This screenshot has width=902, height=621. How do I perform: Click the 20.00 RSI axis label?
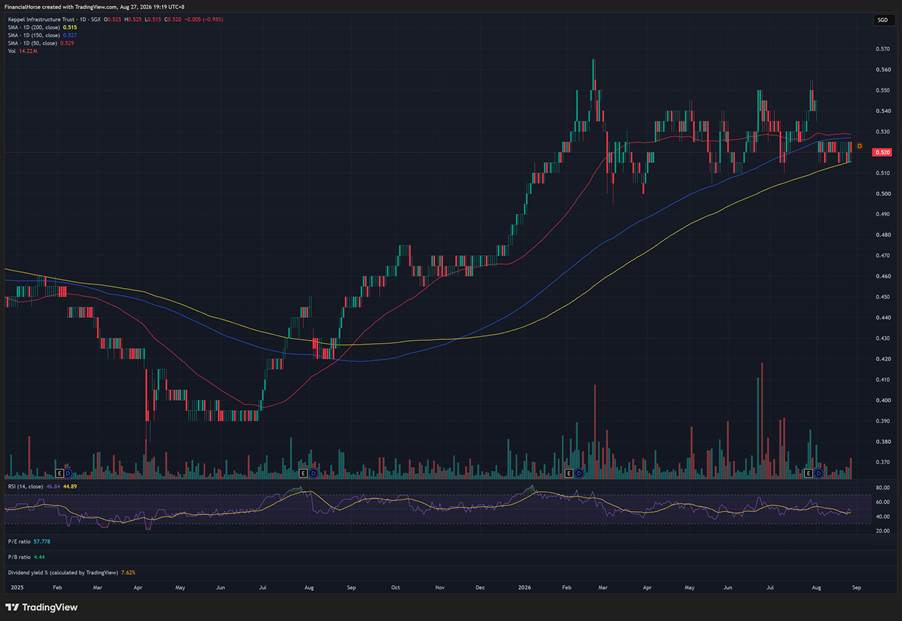tap(882, 531)
